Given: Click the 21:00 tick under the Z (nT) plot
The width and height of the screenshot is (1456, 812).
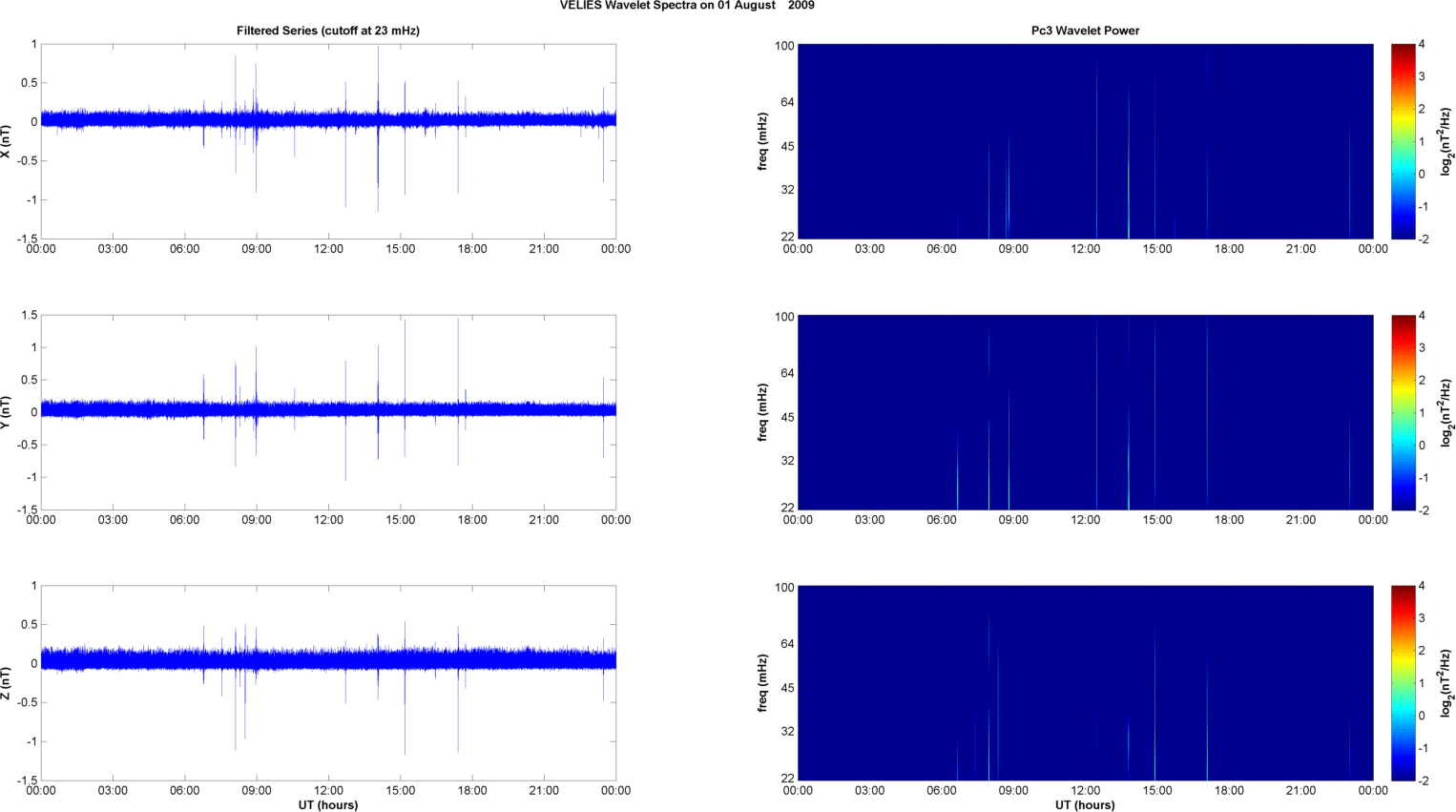Looking at the screenshot, I should point(544,790).
